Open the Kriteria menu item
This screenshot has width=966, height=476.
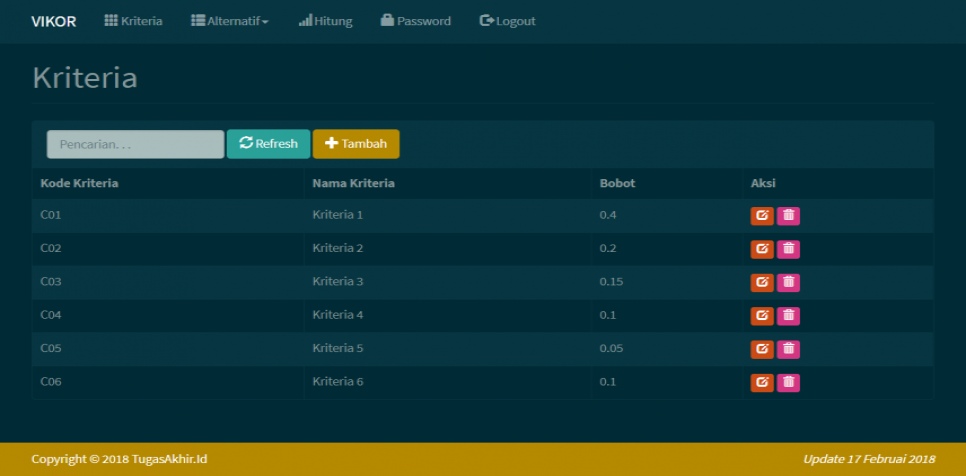134,21
